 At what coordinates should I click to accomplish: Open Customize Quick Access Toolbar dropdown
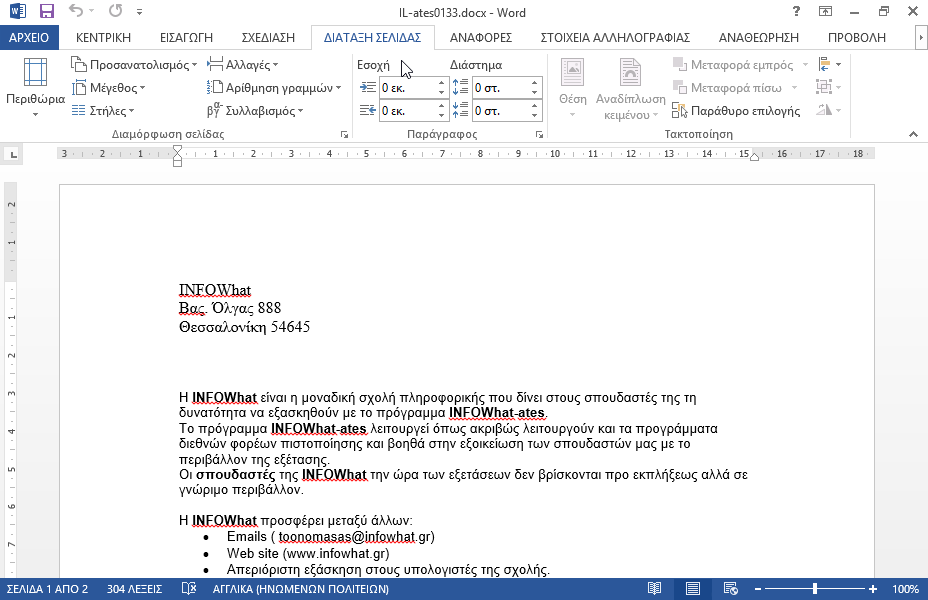pyautogui.click(x=139, y=11)
